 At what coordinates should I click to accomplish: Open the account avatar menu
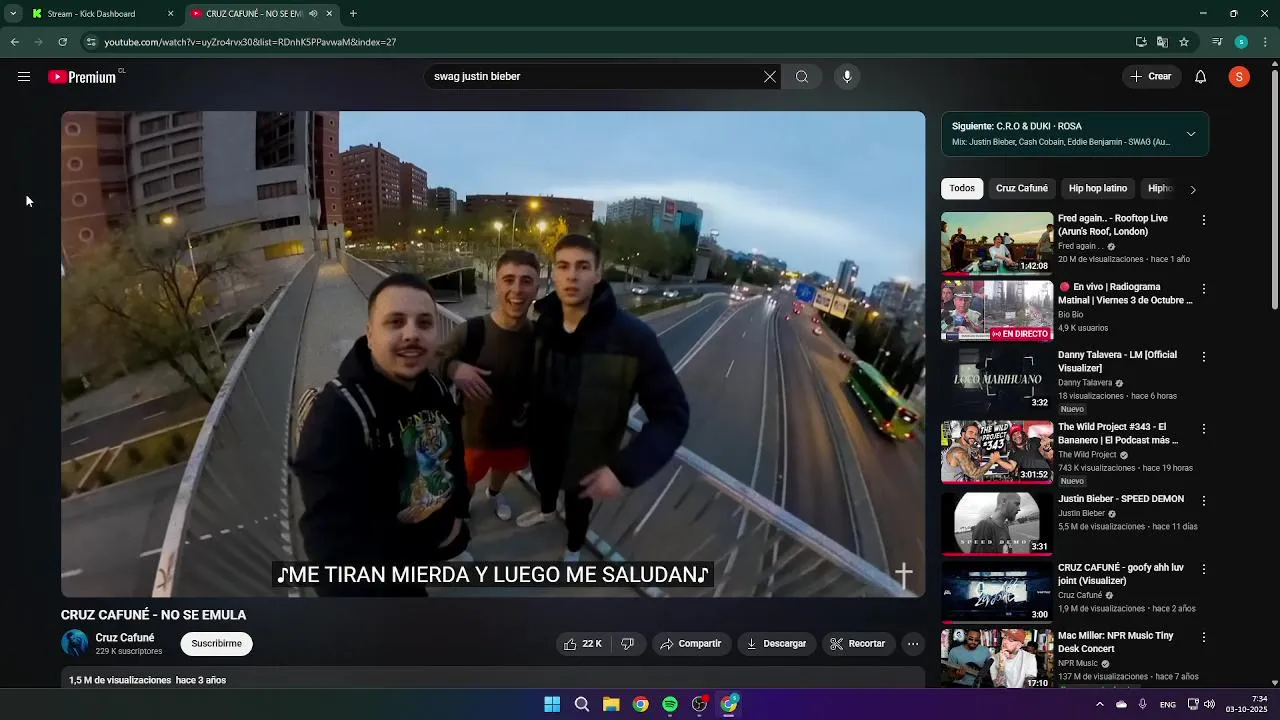pyautogui.click(x=1239, y=77)
